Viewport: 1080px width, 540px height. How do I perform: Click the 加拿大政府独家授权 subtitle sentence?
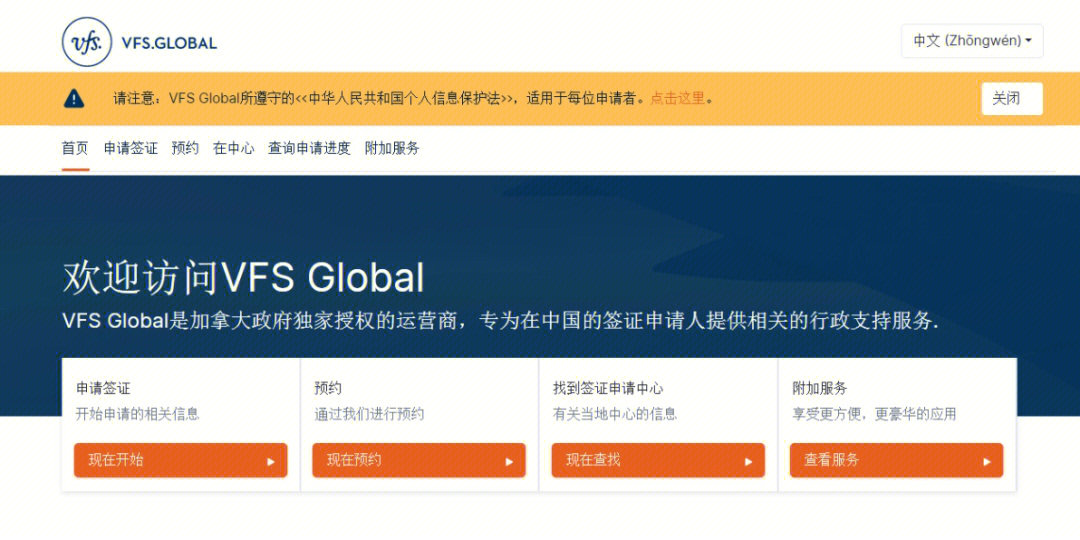(x=500, y=321)
